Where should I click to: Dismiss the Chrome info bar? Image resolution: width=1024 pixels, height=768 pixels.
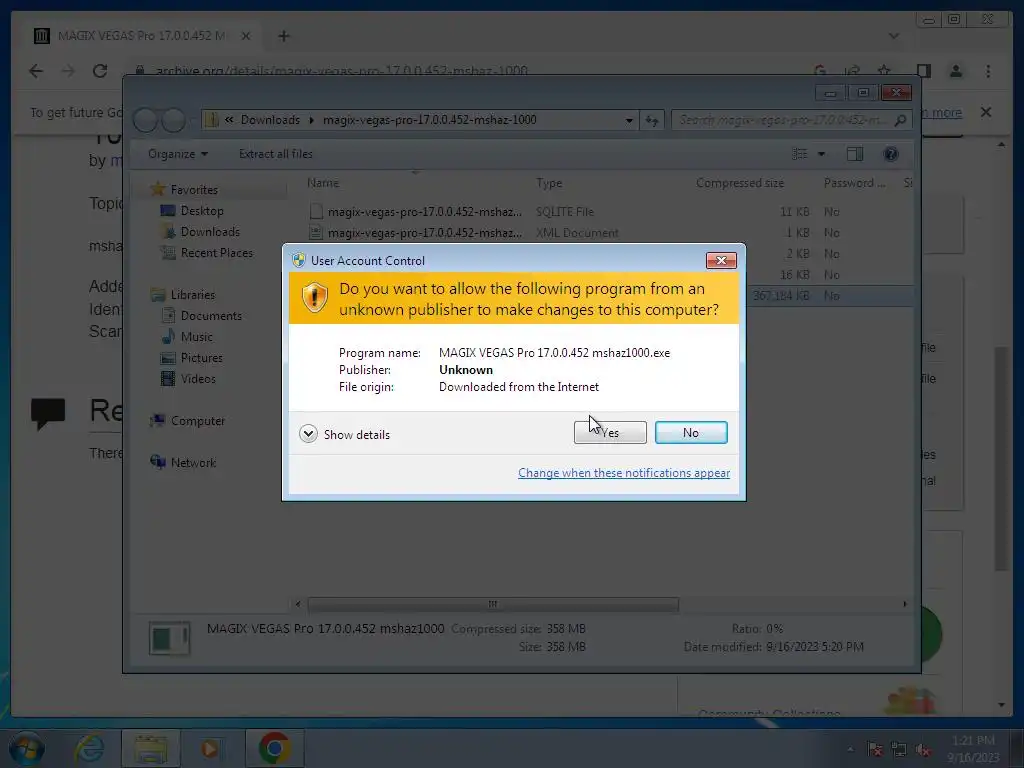[986, 112]
